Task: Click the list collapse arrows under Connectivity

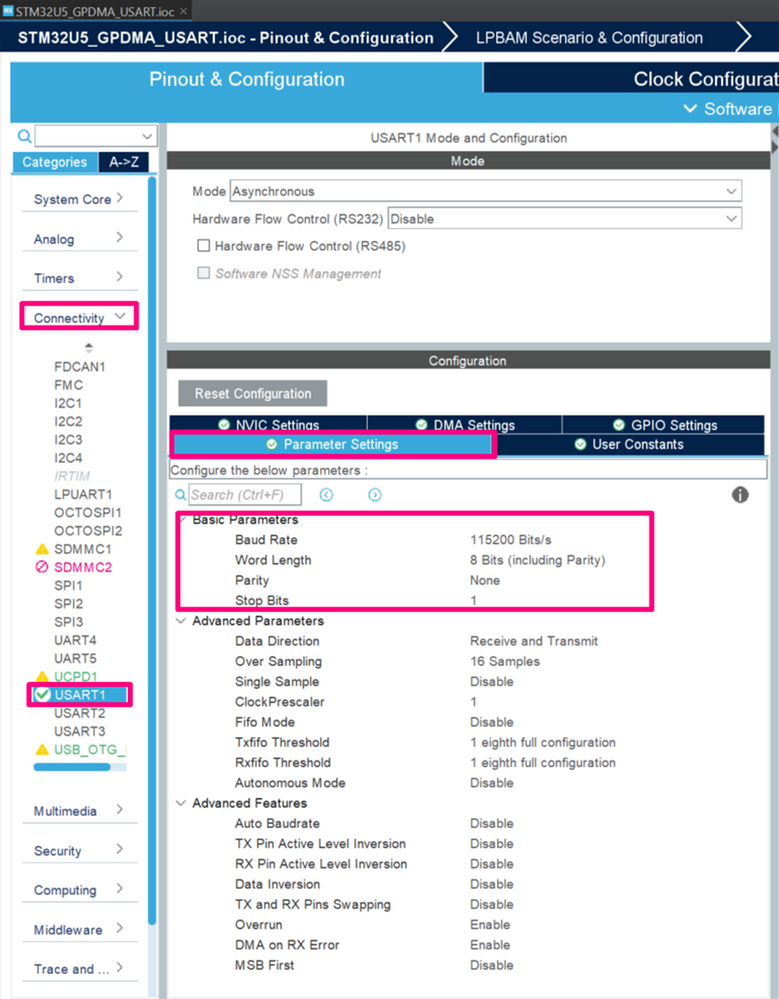Action: (x=89, y=348)
